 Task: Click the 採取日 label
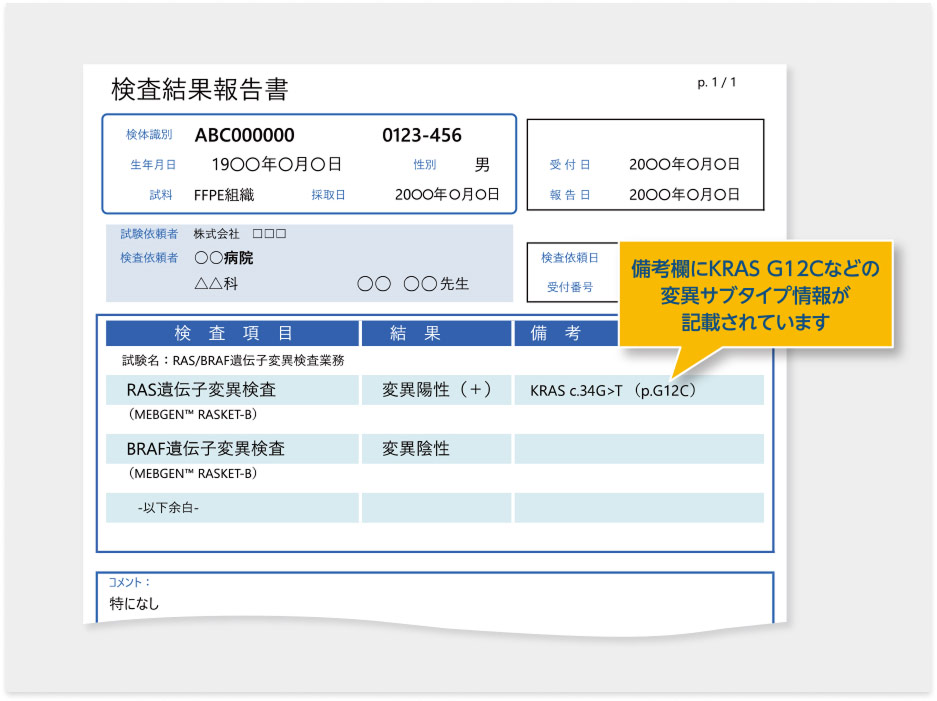328,195
